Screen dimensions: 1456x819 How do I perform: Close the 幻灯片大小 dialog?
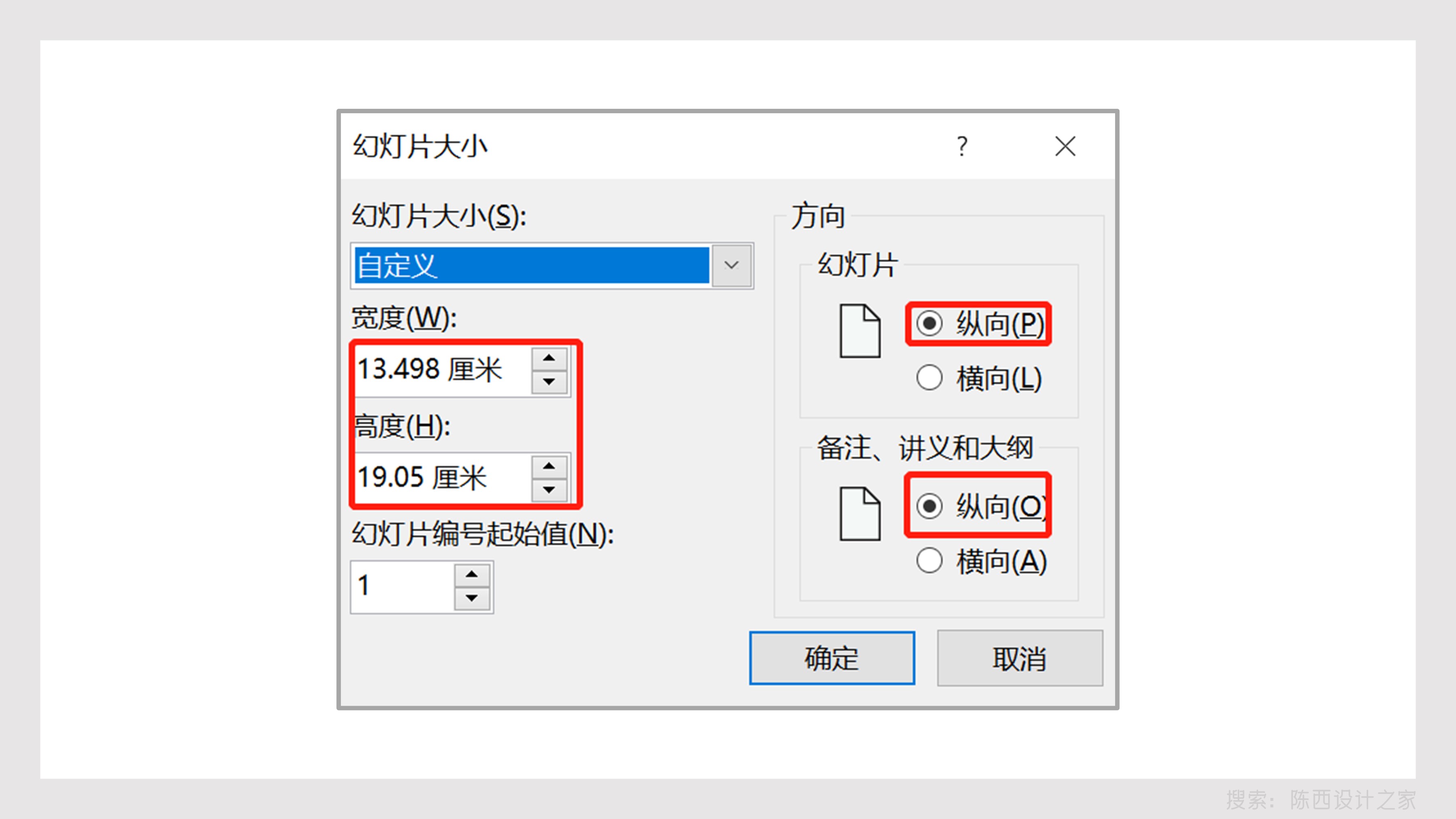(1065, 146)
